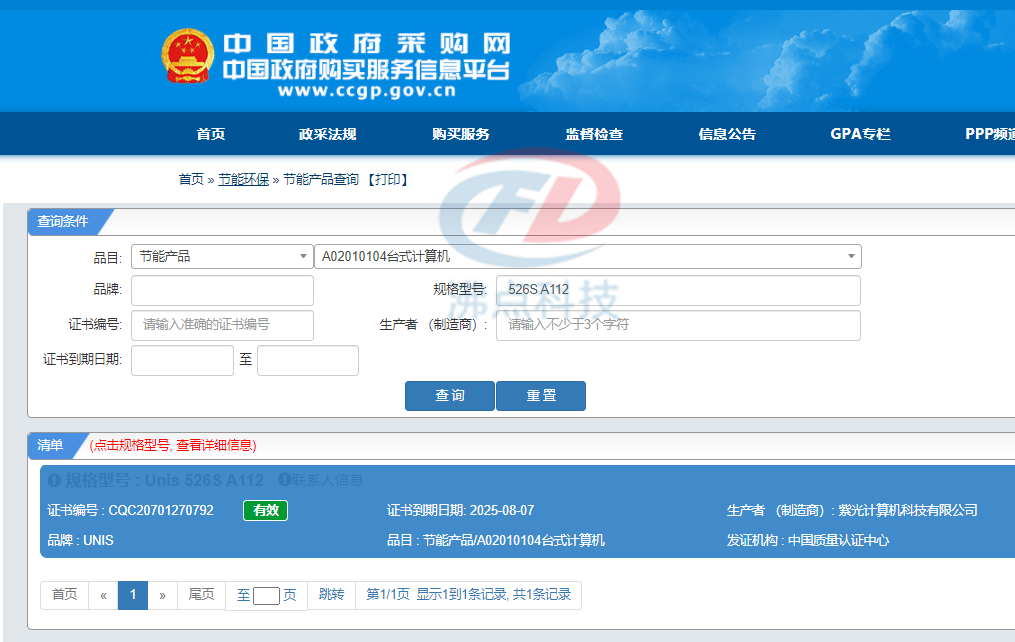
Task: Click the page number jump input box
Action: coord(266,595)
